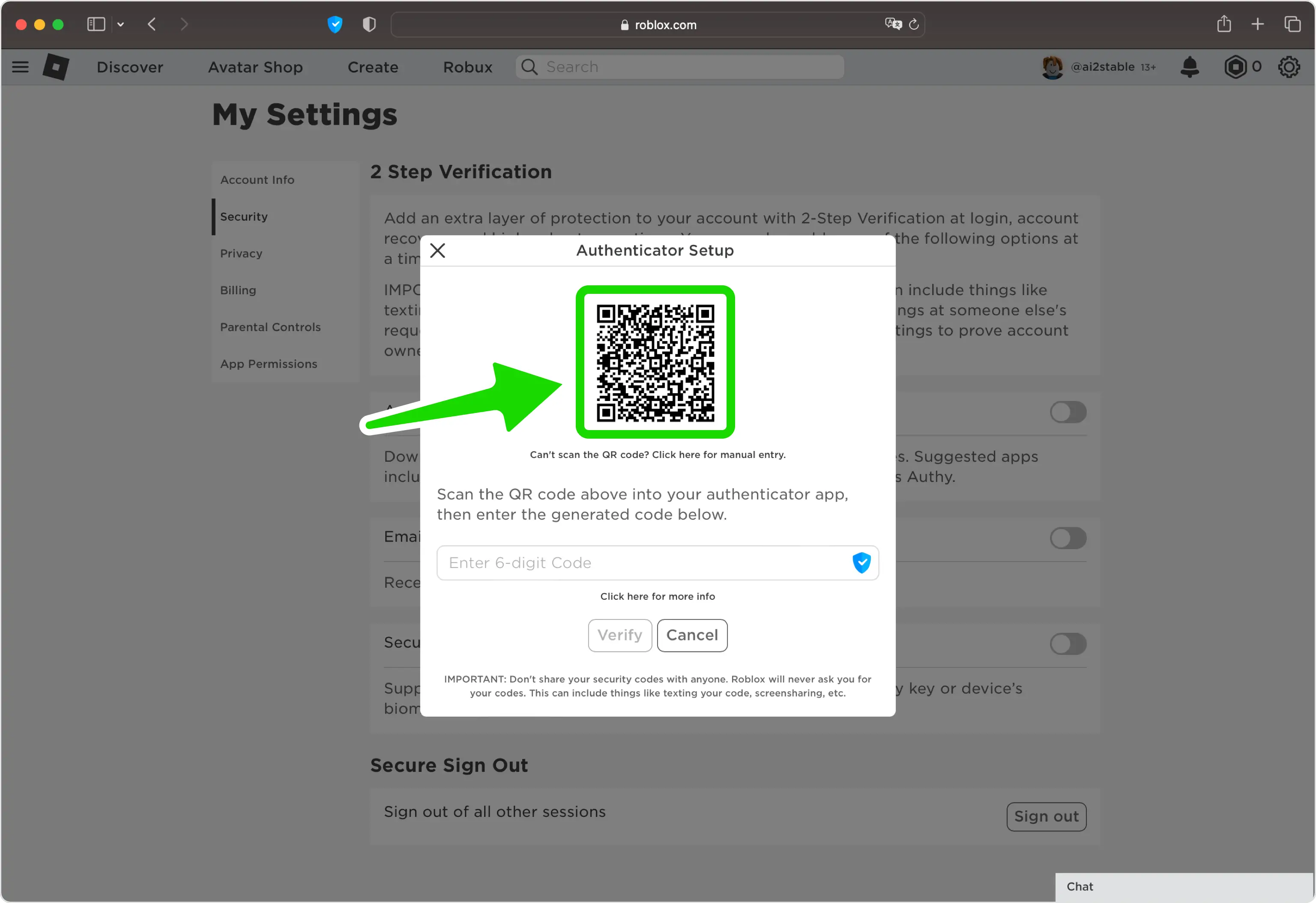Select the Security menu item
Image resolution: width=1316 pixels, height=903 pixels.
(x=244, y=216)
